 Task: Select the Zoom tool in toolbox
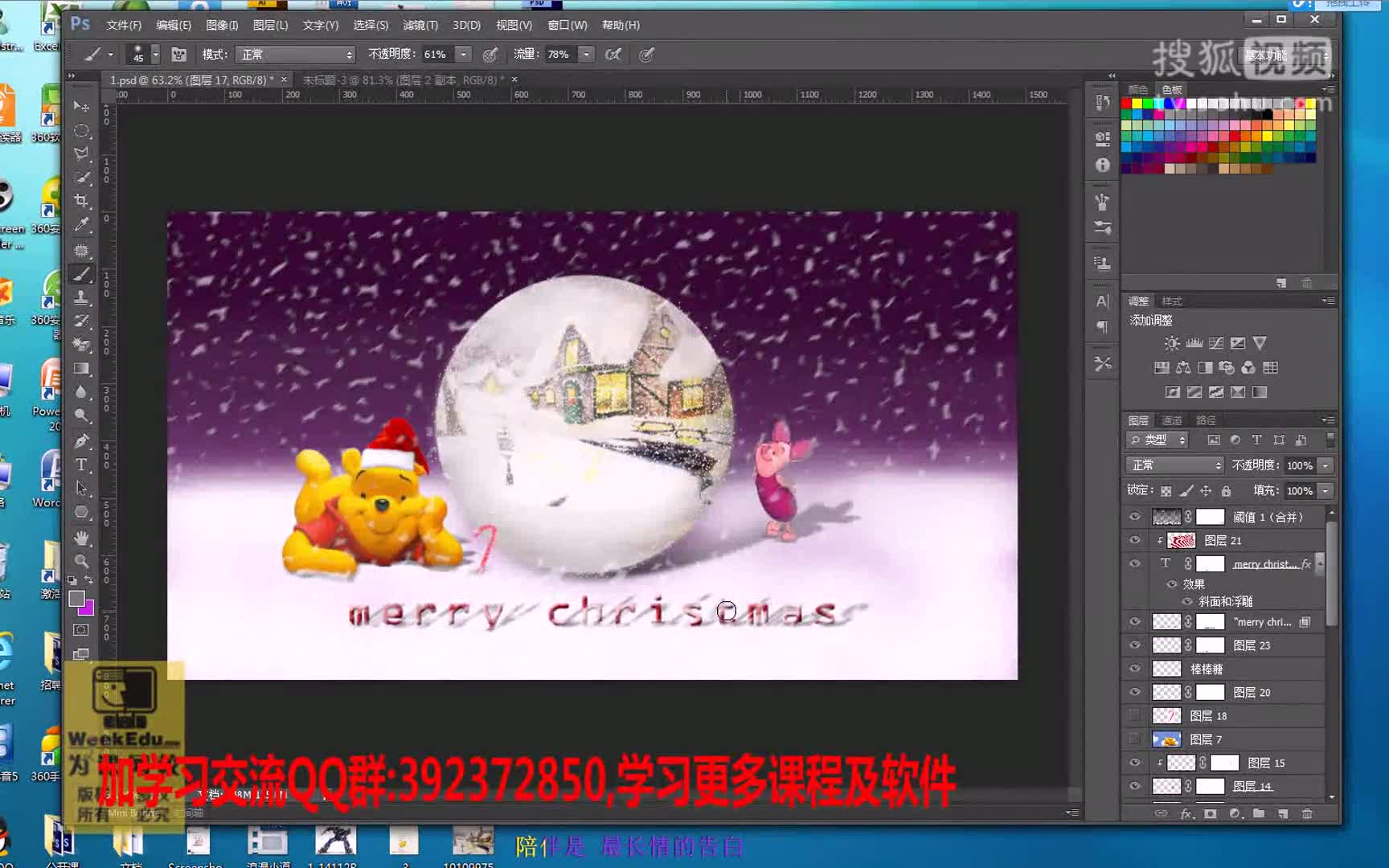tap(81, 561)
